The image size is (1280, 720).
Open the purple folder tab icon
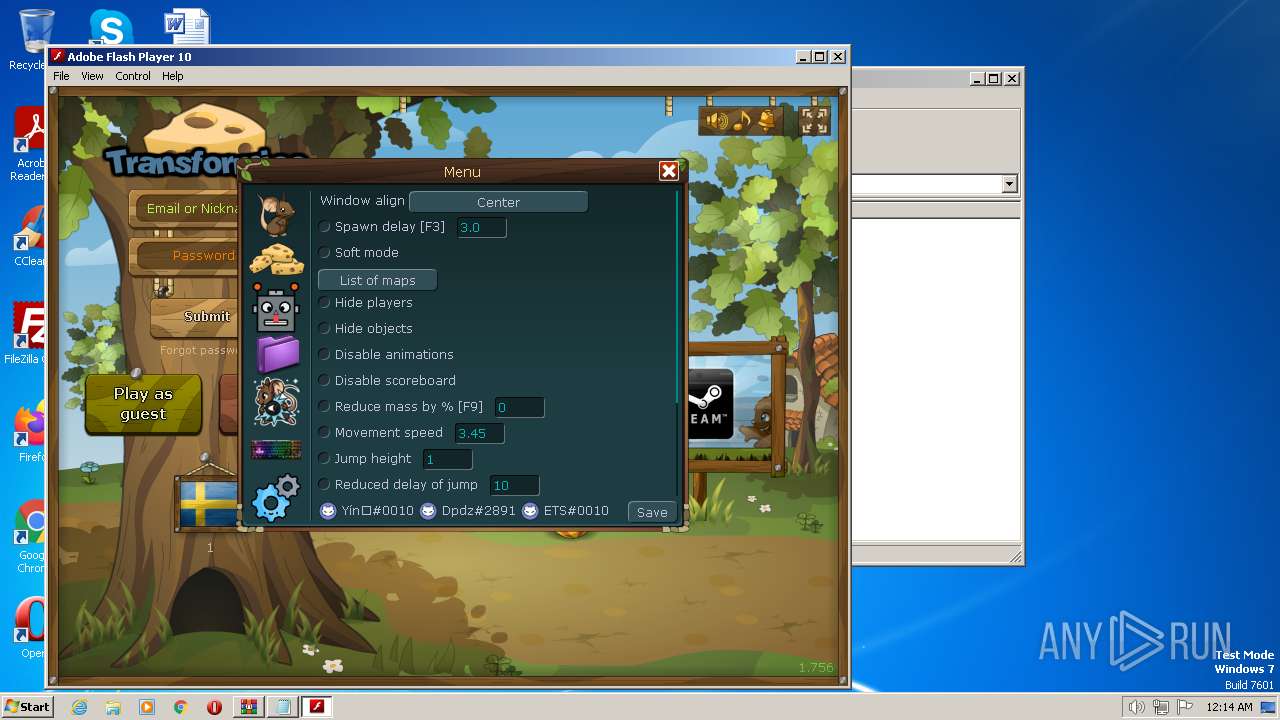tap(278, 354)
